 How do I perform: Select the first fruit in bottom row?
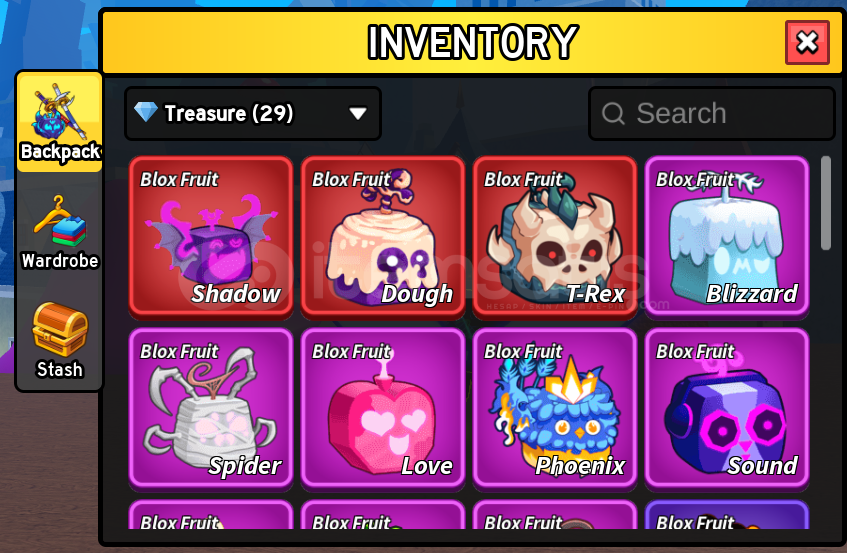tap(211, 515)
